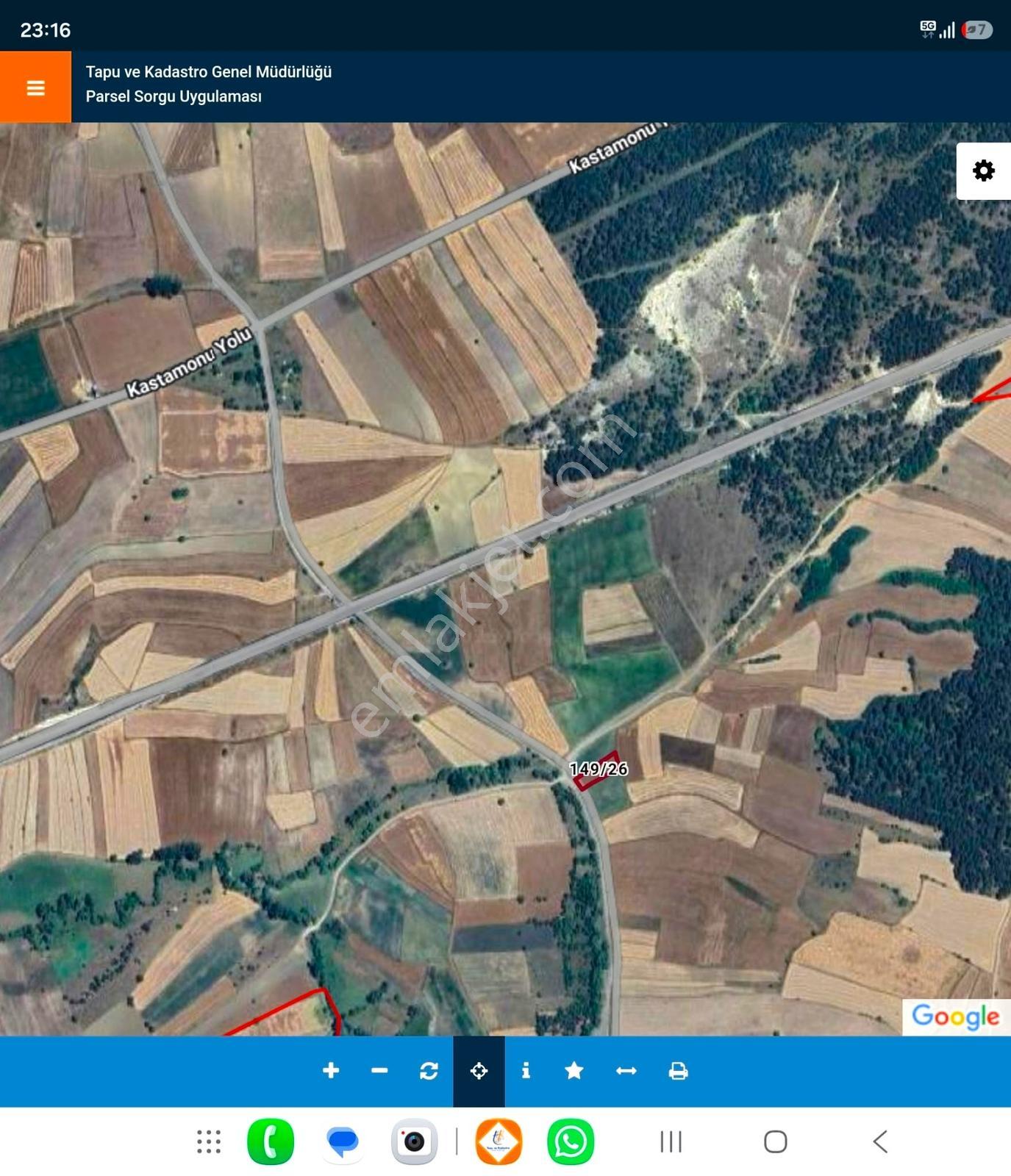Tap the recent apps navigation button

(x=671, y=1141)
